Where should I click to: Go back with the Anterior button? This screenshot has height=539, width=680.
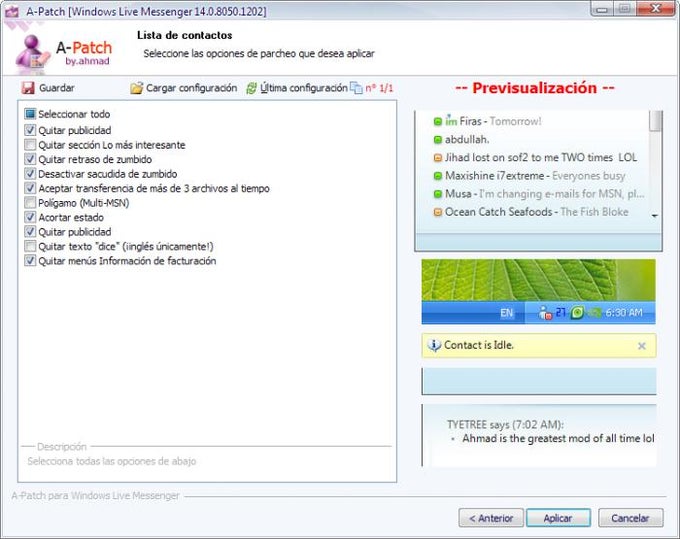[x=491, y=518]
